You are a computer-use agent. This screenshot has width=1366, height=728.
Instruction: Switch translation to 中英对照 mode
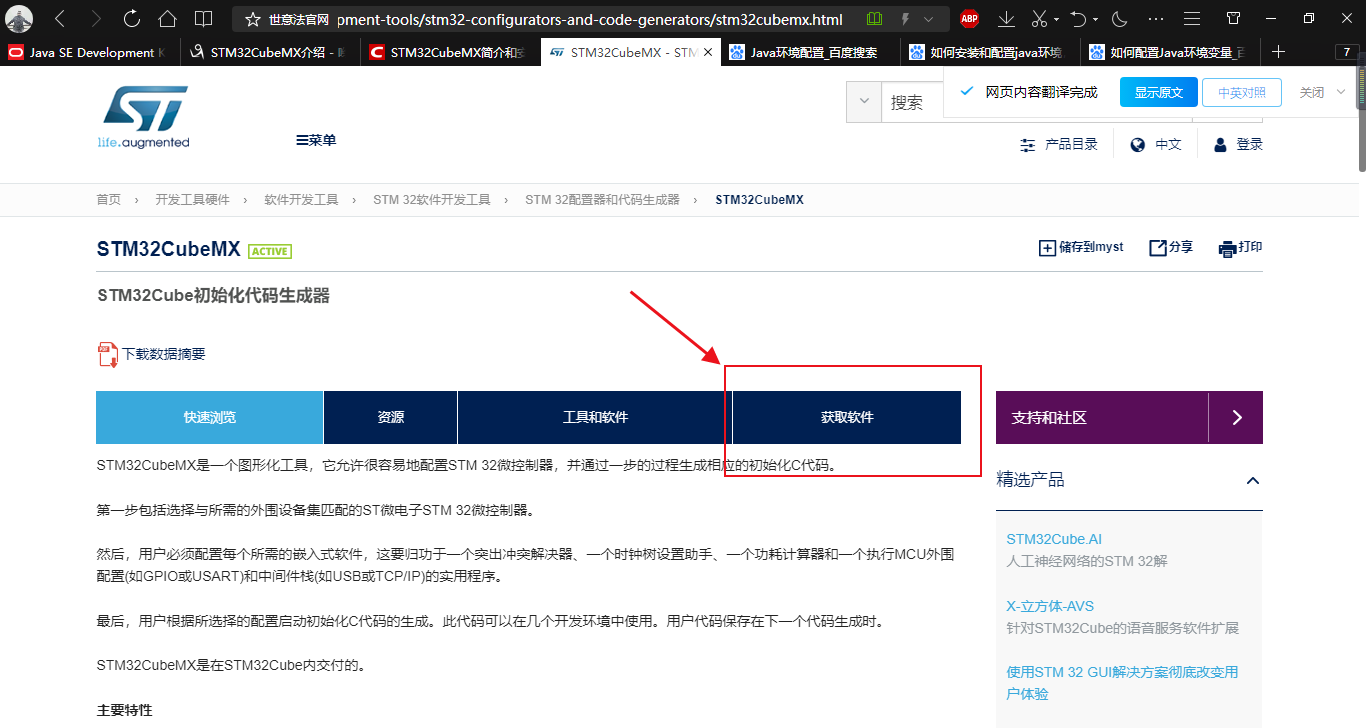point(1241,92)
